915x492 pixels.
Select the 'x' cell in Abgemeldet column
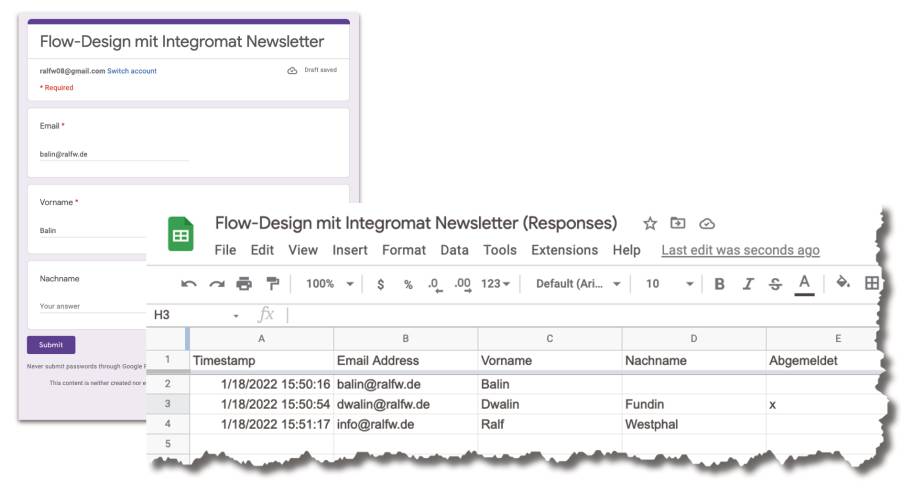824,404
